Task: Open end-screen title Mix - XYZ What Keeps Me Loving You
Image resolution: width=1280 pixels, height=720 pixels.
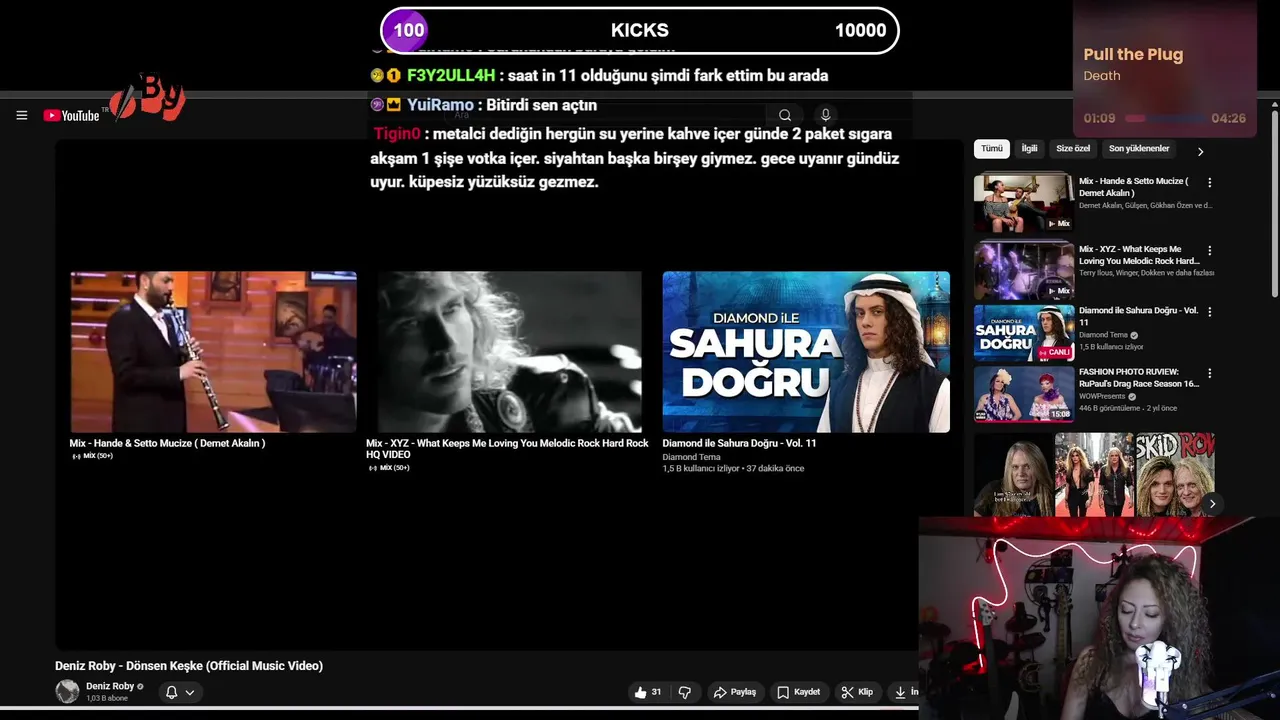Action: click(507, 448)
